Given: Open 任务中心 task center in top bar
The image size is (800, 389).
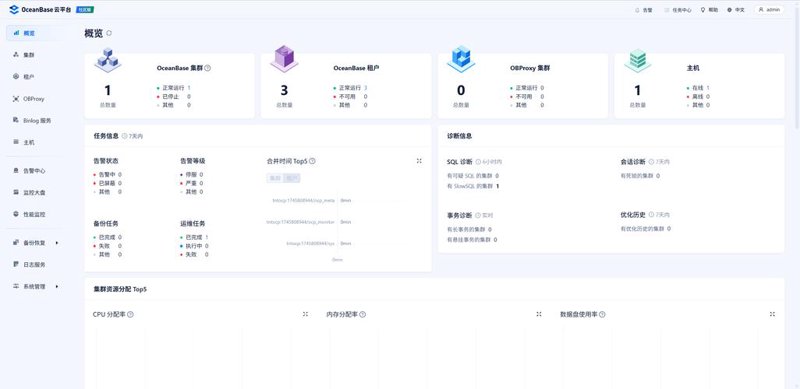Looking at the screenshot, I should pyautogui.click(x=678, y=10).
